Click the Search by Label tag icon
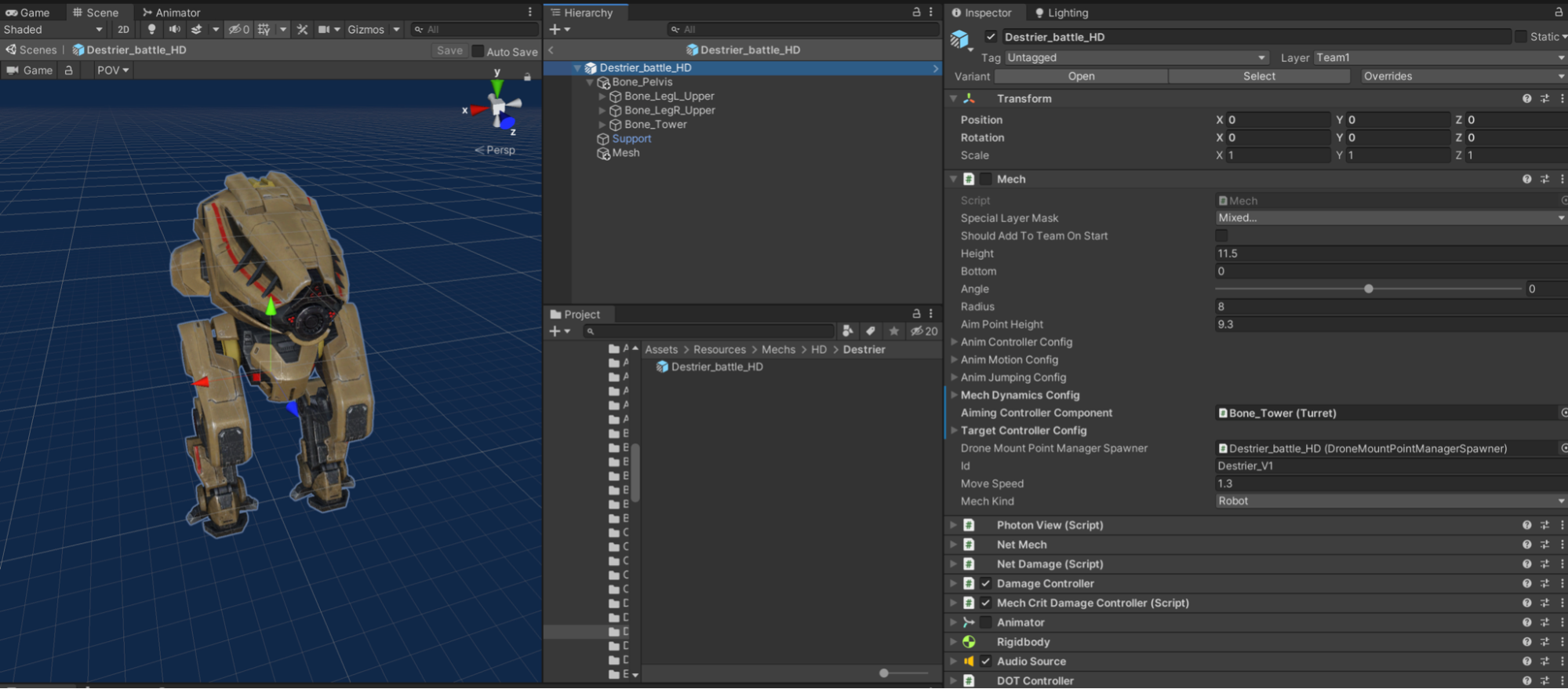Screen dimensions: 1568x689 point(871,331)
